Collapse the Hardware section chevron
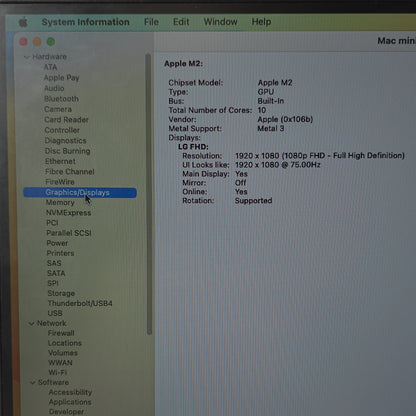Image resolution: width=416 pixels, height=416 pixels. pos(27,57)
